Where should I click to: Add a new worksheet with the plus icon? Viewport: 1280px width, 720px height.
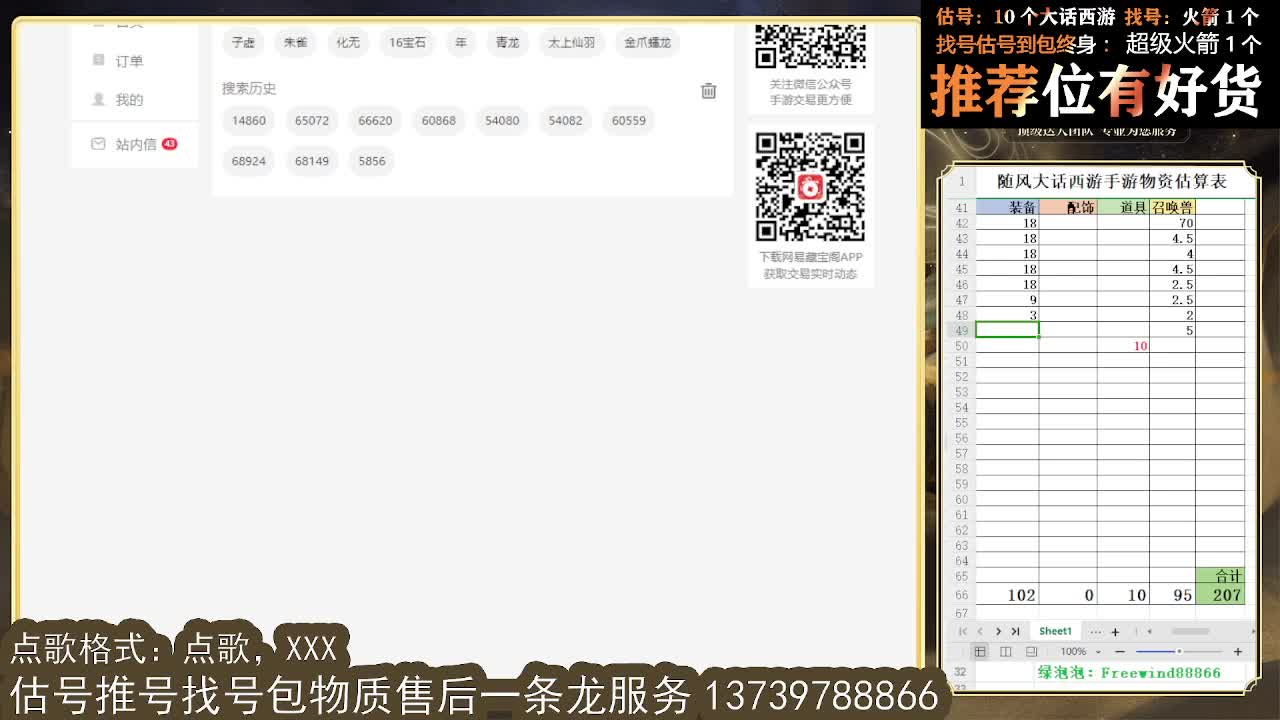point(1115,631)
